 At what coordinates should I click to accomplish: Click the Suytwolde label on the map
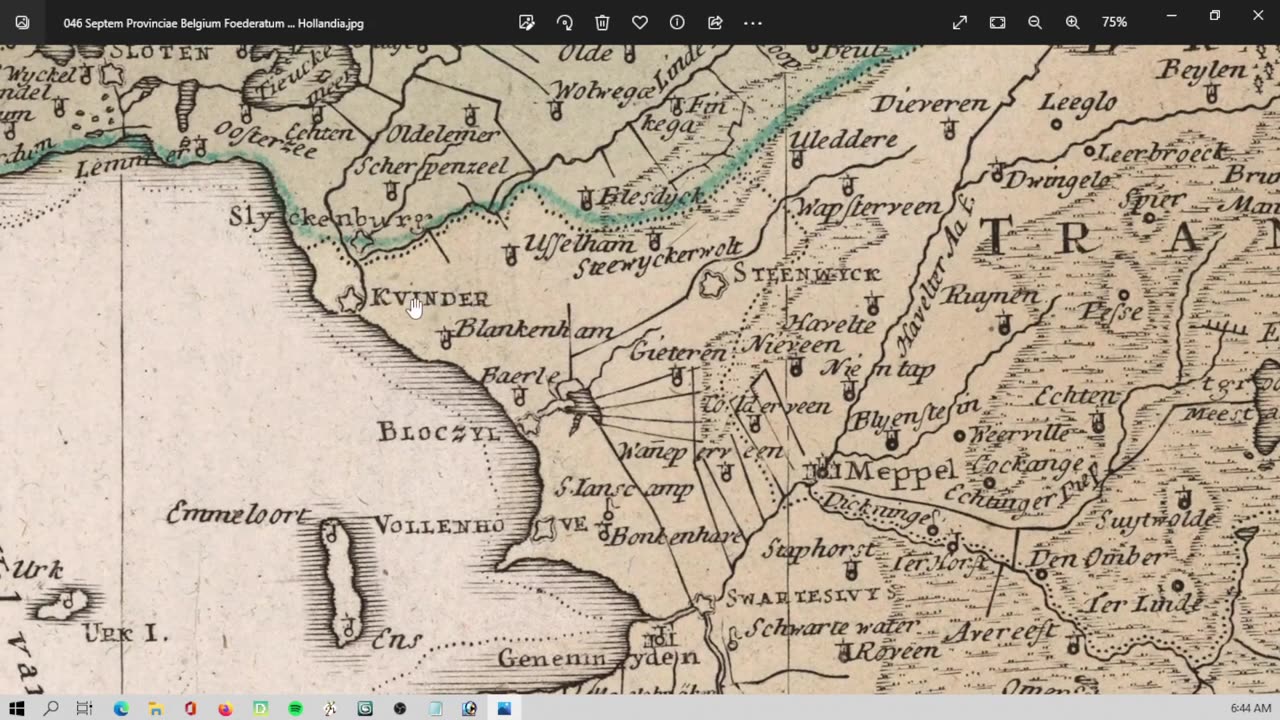tap(1156, 520)
